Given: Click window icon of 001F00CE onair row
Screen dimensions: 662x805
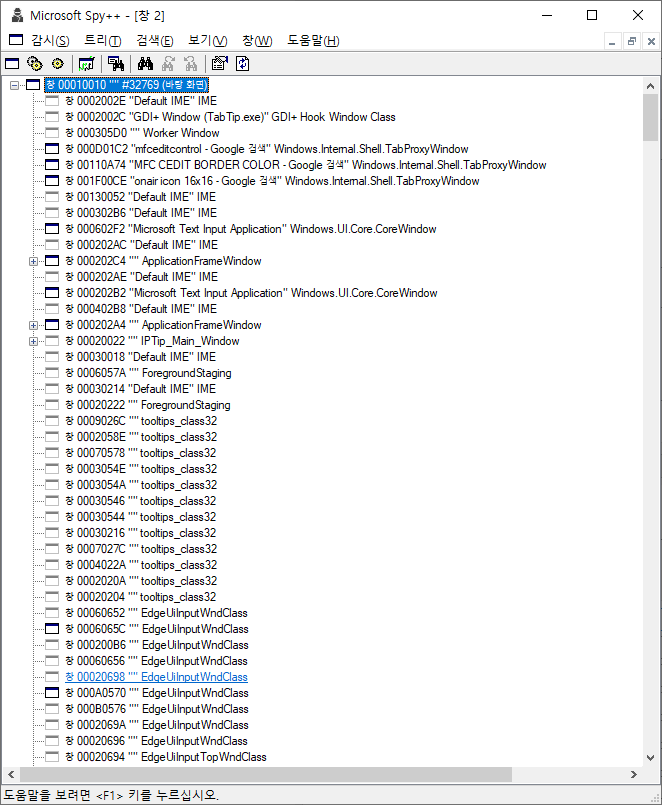Looking at the screenshot, I should tap(52, 181).
